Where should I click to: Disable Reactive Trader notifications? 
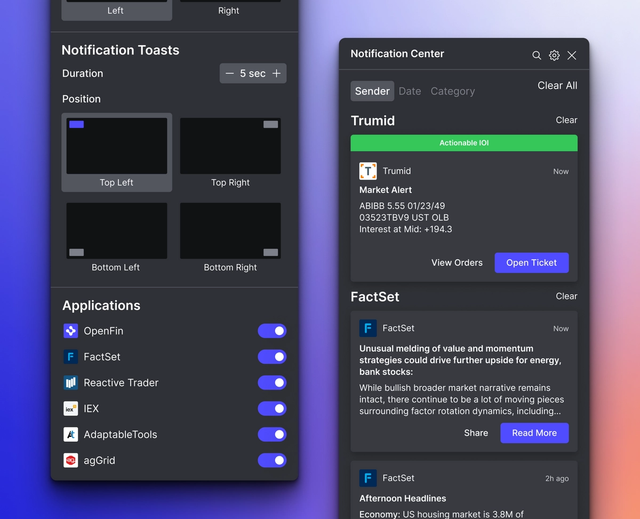pos(272,383)
